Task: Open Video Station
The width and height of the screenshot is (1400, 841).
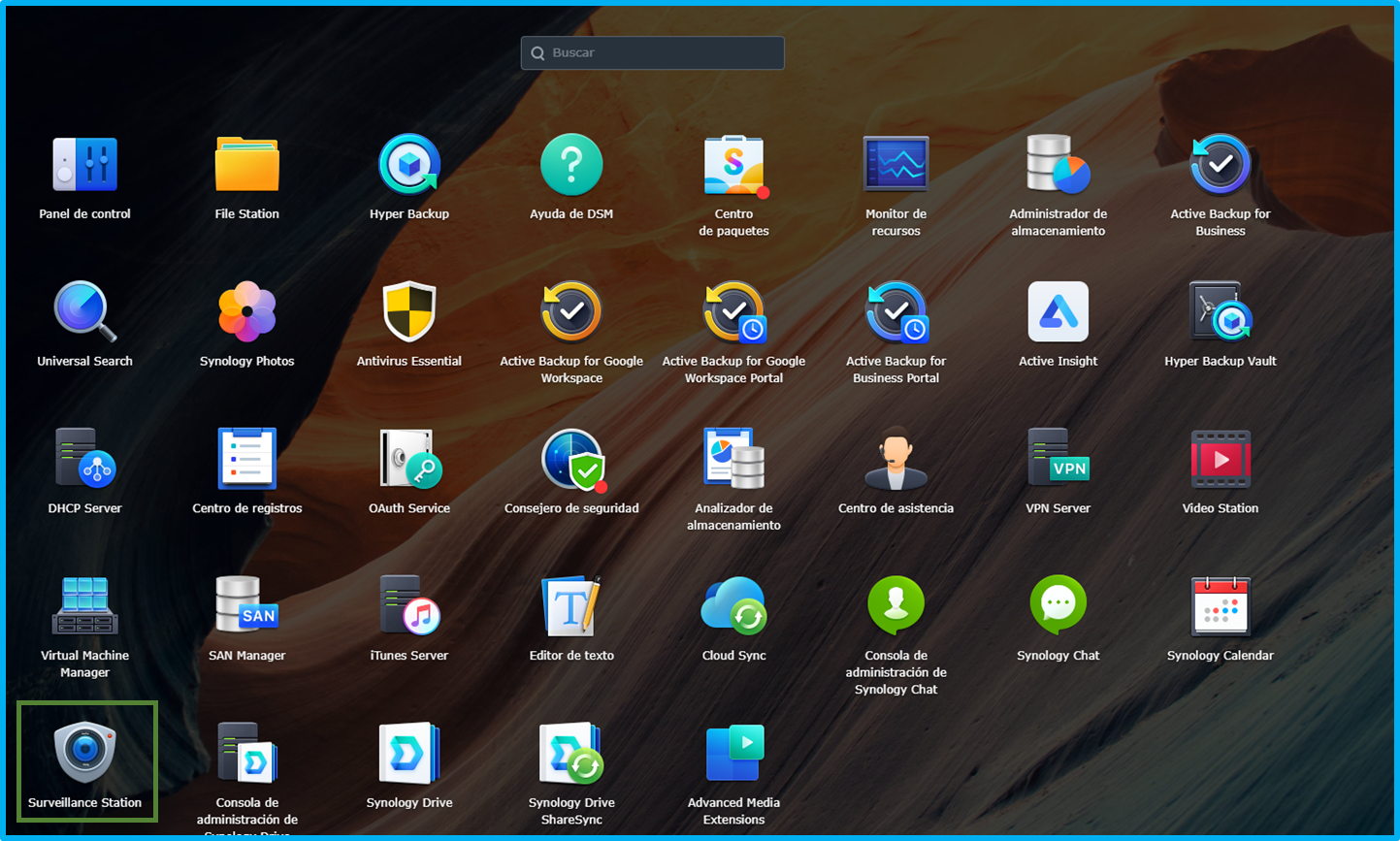Action: pos(1221,459)
